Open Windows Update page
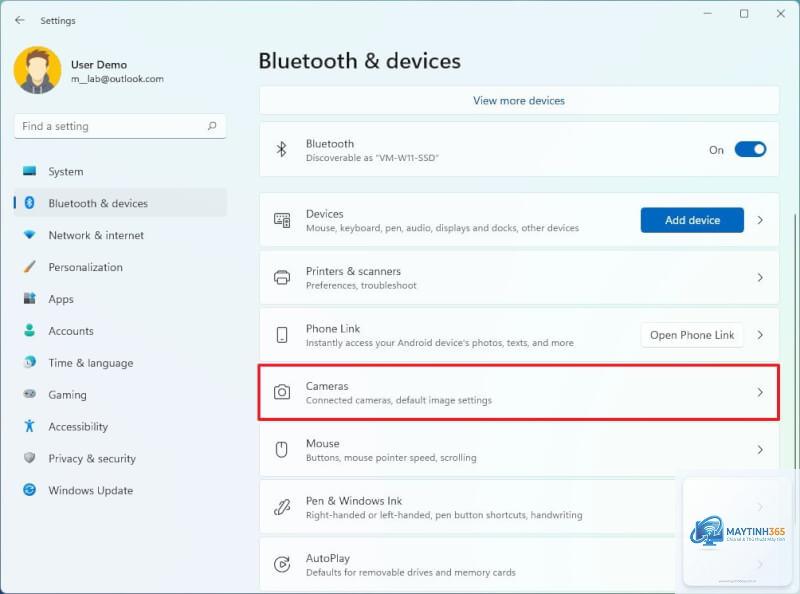The image size is (800, 594). tap(120, 490)
